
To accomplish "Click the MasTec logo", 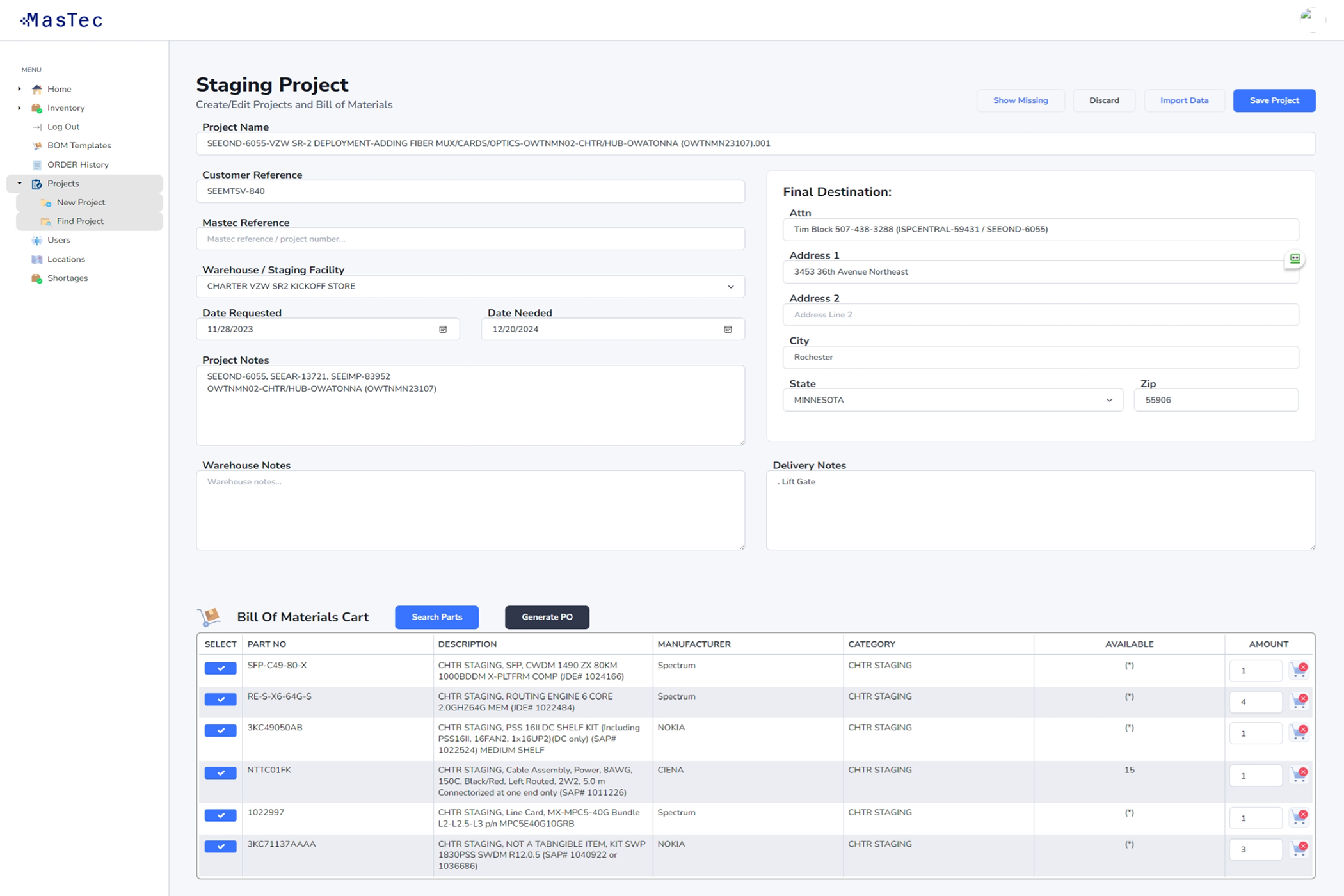I will [61, 20].
